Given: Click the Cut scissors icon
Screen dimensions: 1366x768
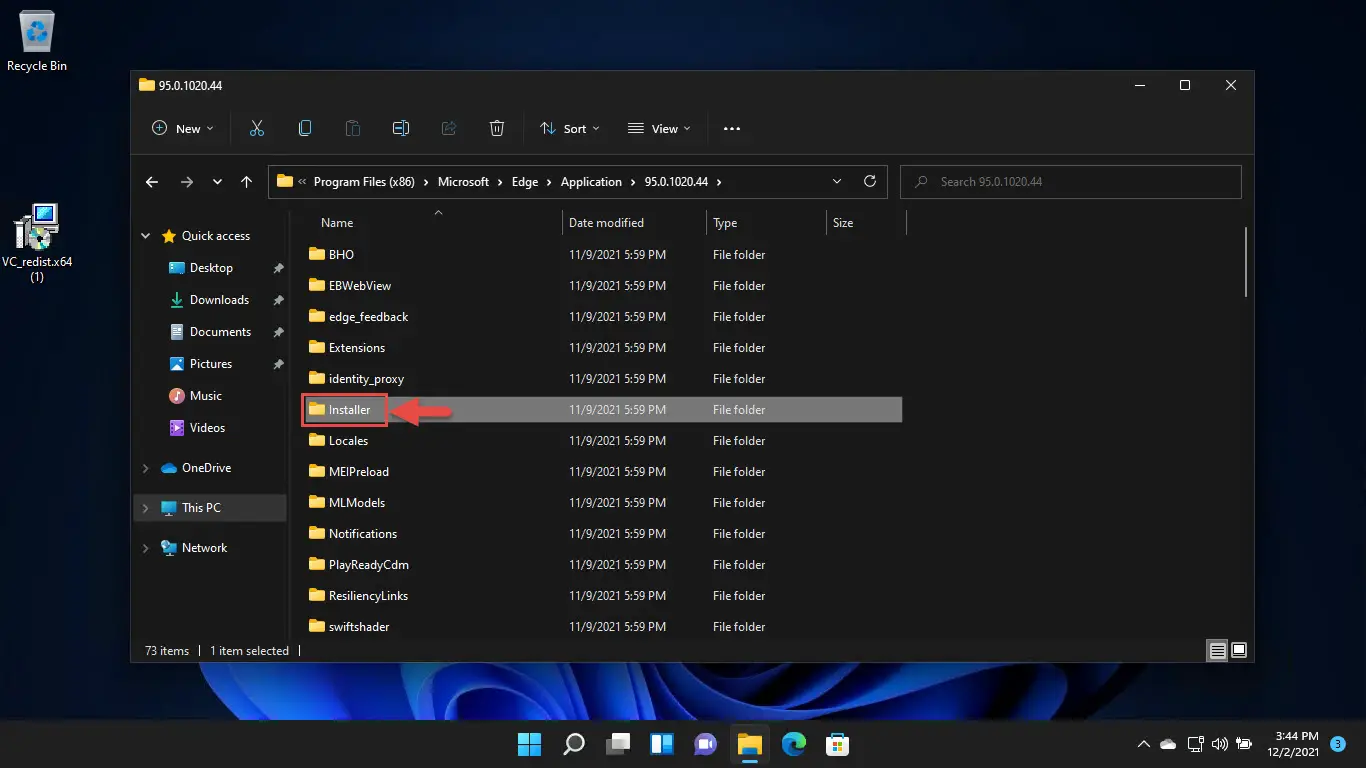Looking at the screenshot, I should point(257,128).
